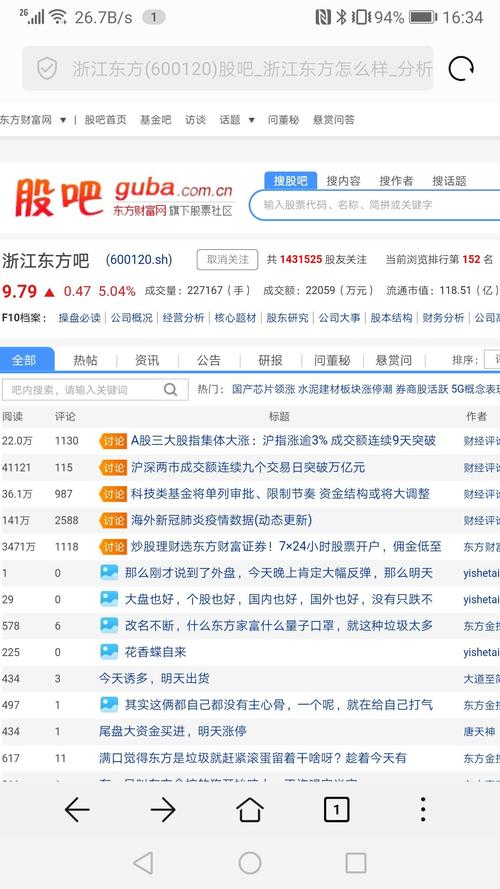Tap Android home circle button

pyautogui.click(x=250, y=863)
